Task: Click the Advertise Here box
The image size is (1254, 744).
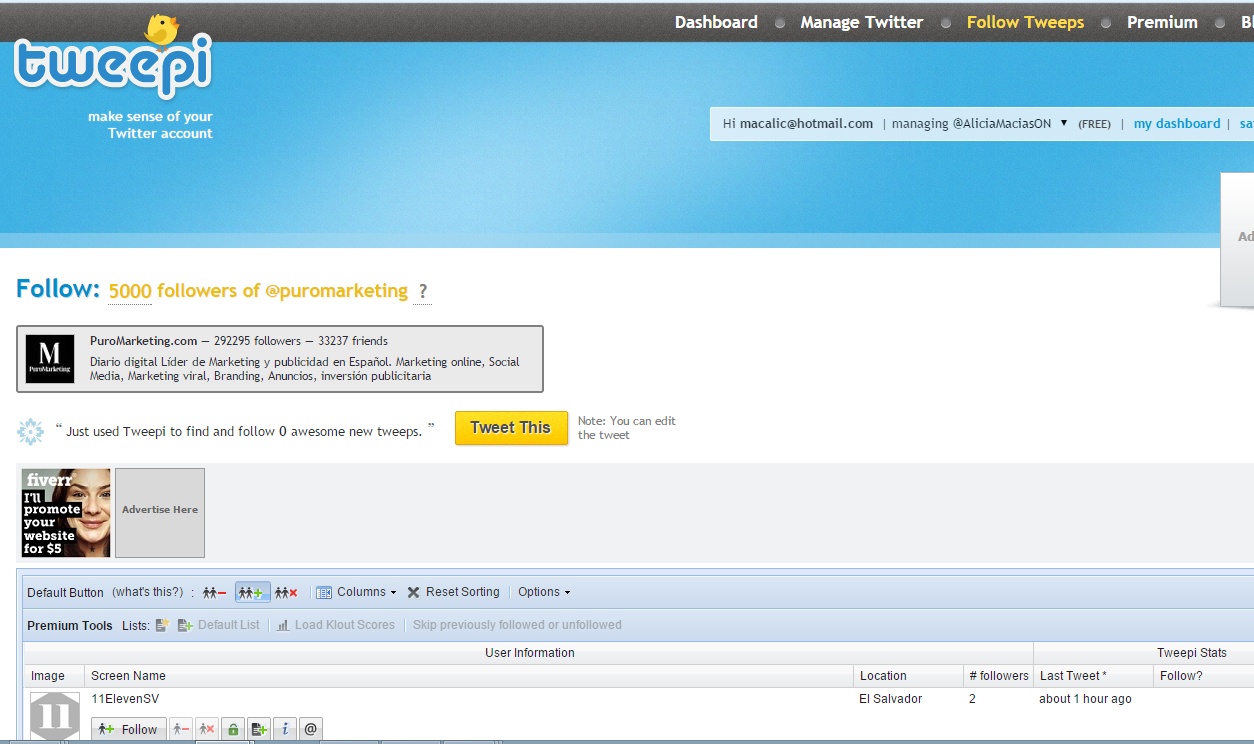Action: tap(160, 513)
